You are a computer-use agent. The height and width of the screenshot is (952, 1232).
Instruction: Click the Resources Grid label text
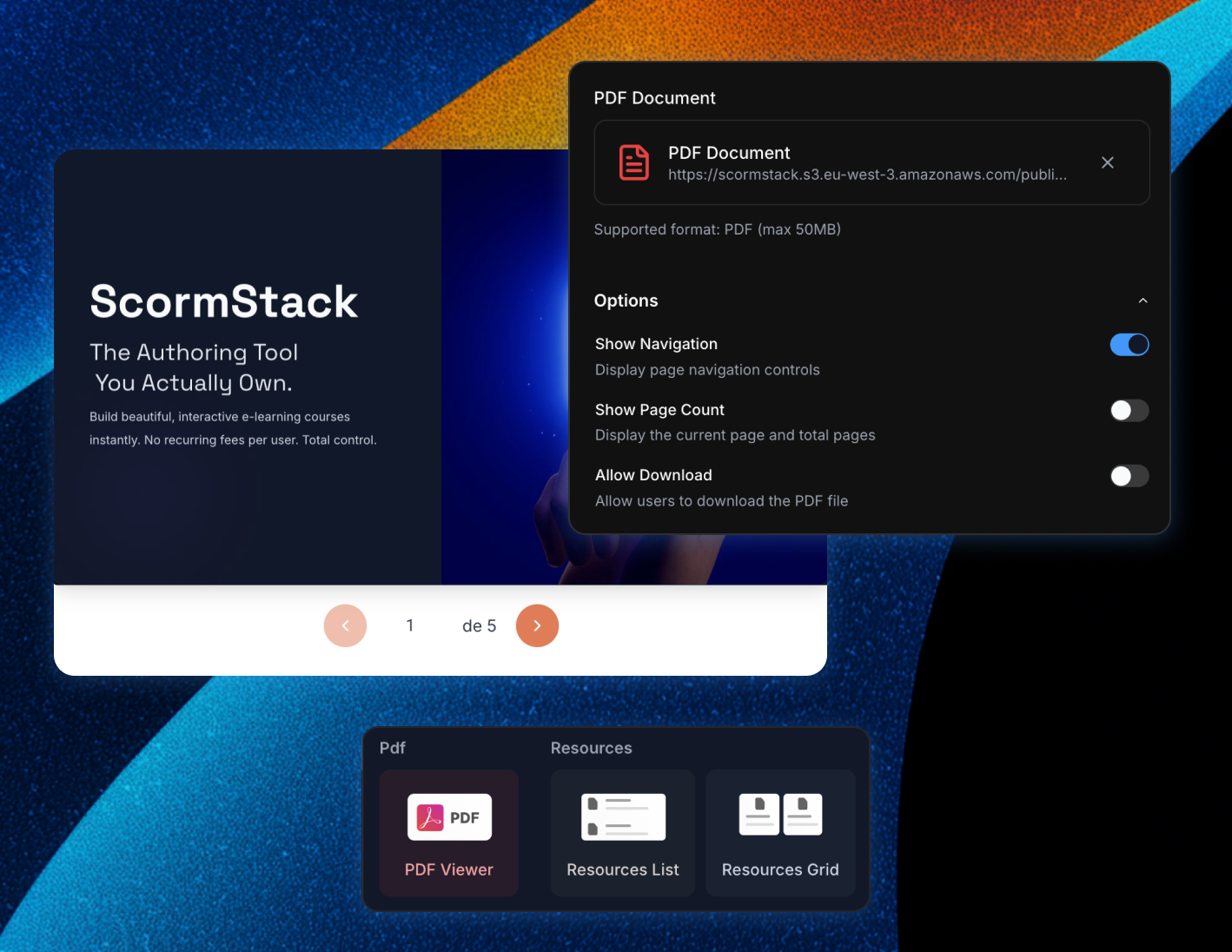(780, 869)
